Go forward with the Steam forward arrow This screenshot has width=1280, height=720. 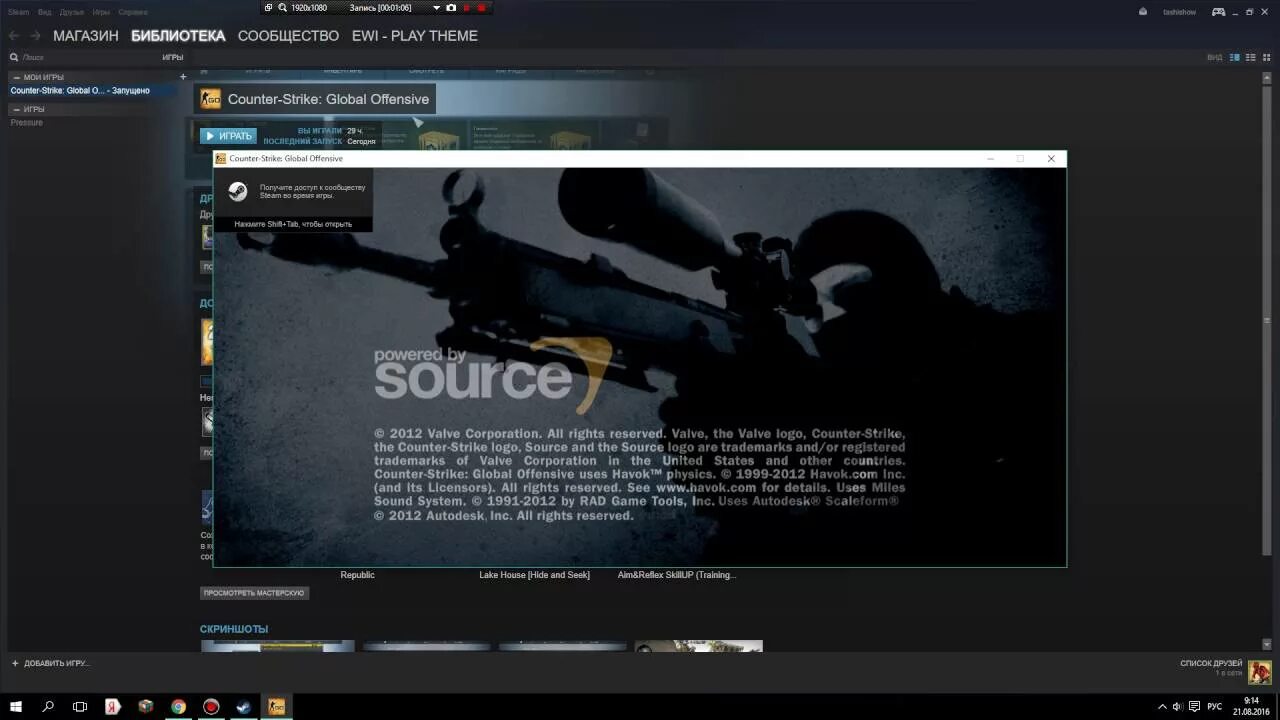[36, 36]
